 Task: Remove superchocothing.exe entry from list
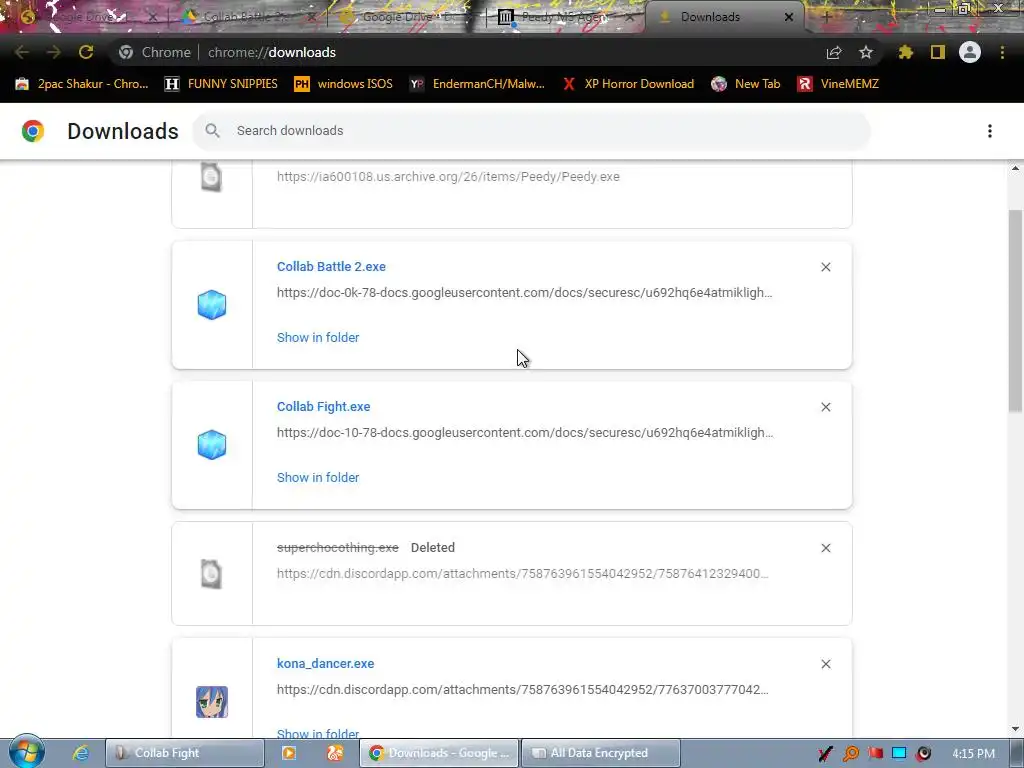point(825,548)
